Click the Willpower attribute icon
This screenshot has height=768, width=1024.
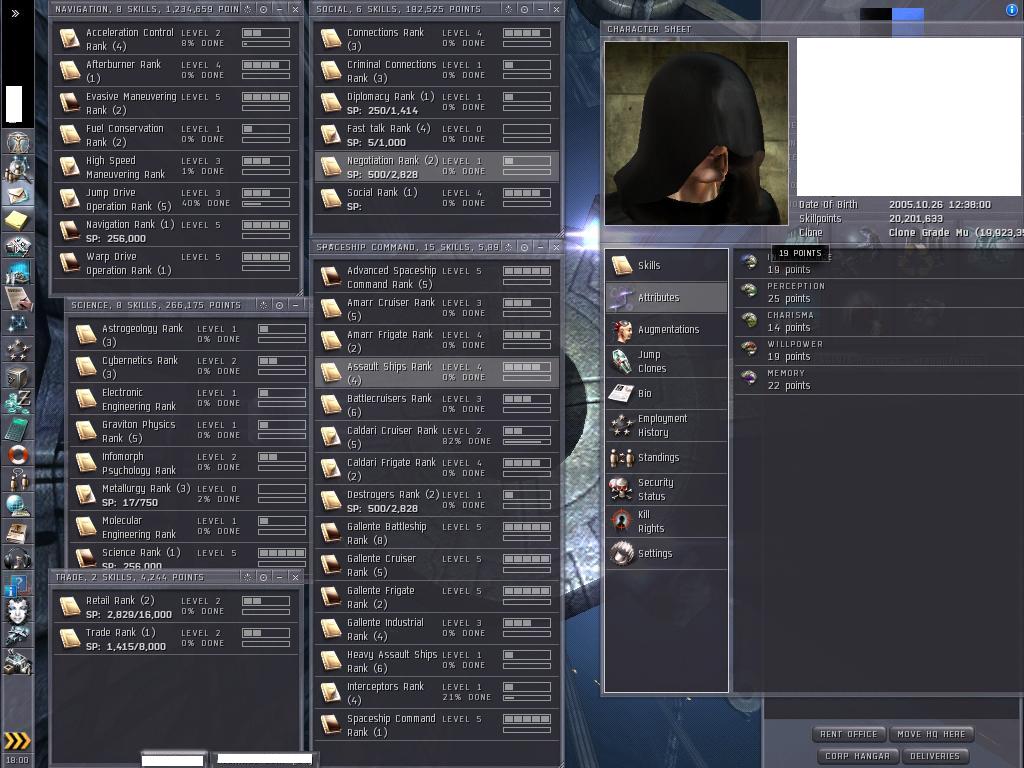(x=749, y=349)
